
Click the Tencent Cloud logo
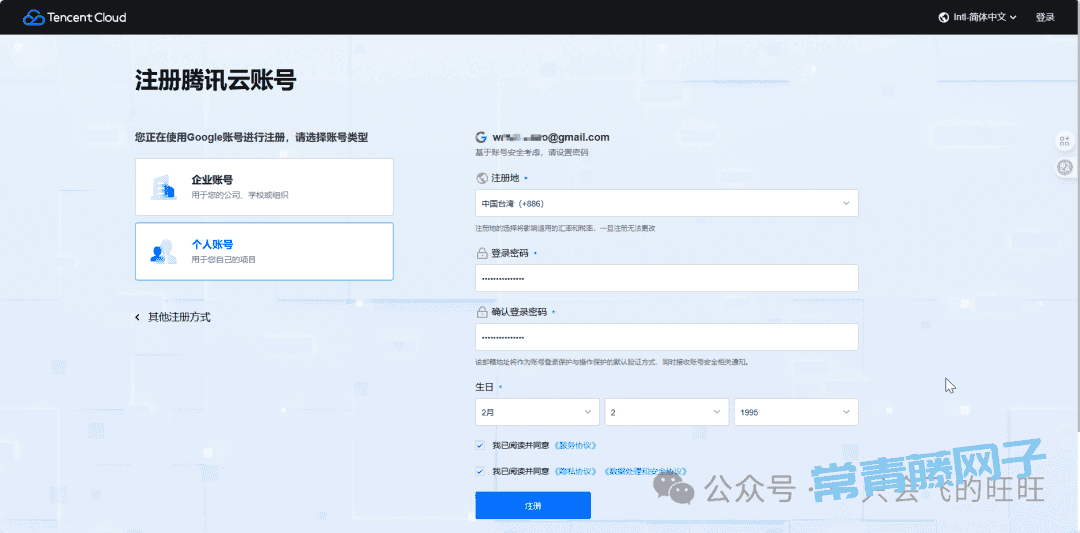[74, 17]
